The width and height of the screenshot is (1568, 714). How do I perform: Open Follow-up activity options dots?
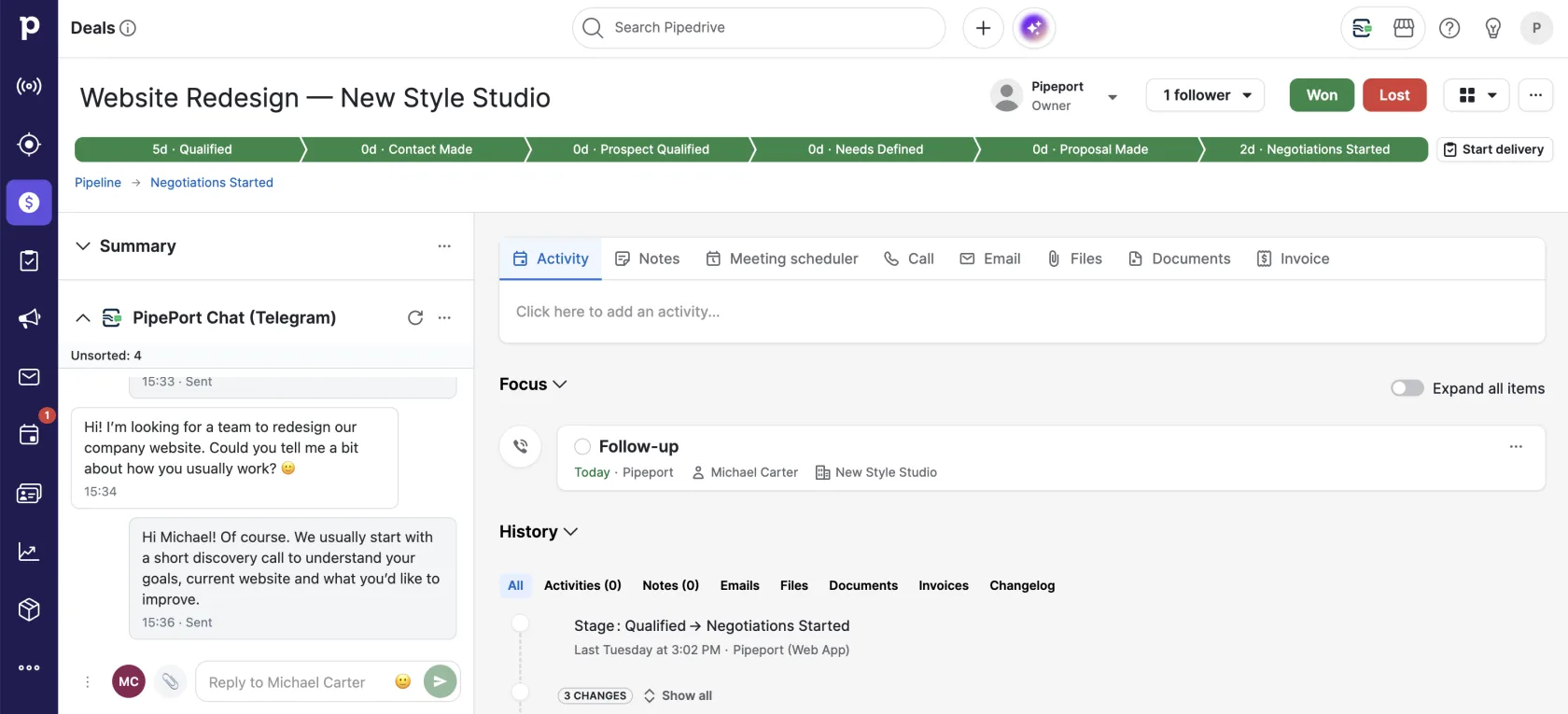click(1516, 447)
